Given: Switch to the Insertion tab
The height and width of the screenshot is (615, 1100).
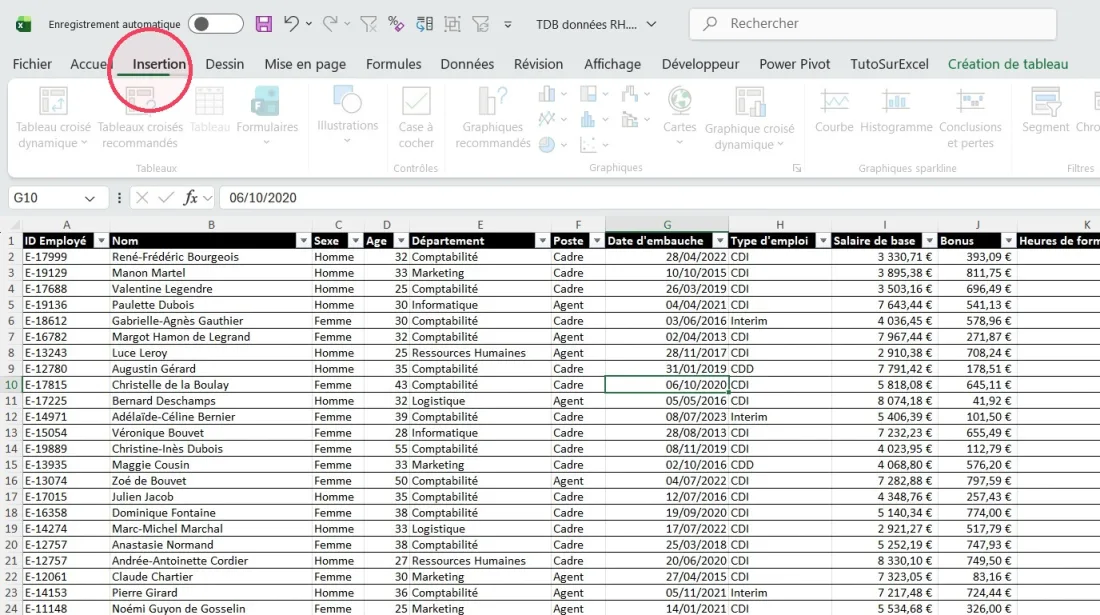Looking at the screenshot, I should pos(159,64).
